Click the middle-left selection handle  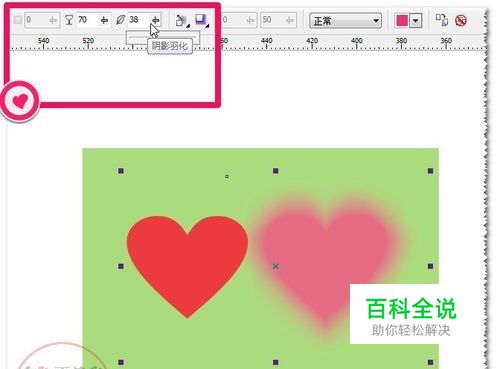pyautogui.click(x=121, y=266)
